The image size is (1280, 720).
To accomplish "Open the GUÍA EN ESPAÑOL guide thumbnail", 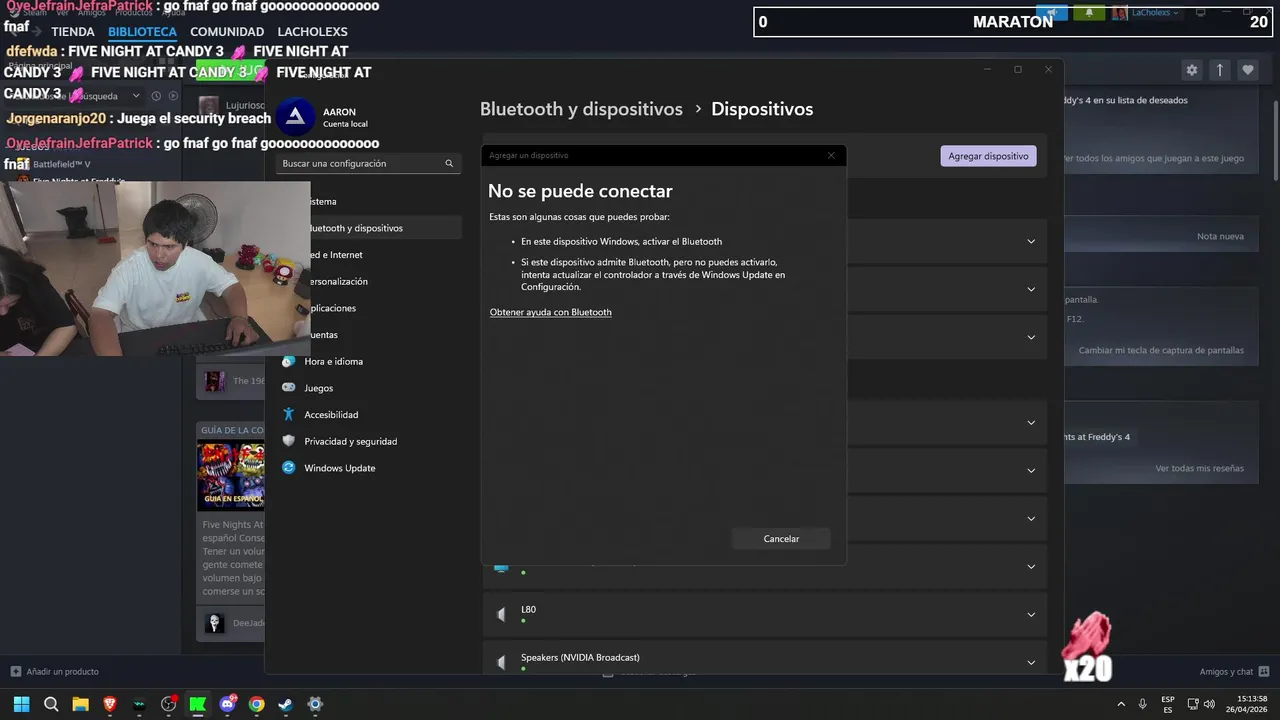I will tap(231, 474).
